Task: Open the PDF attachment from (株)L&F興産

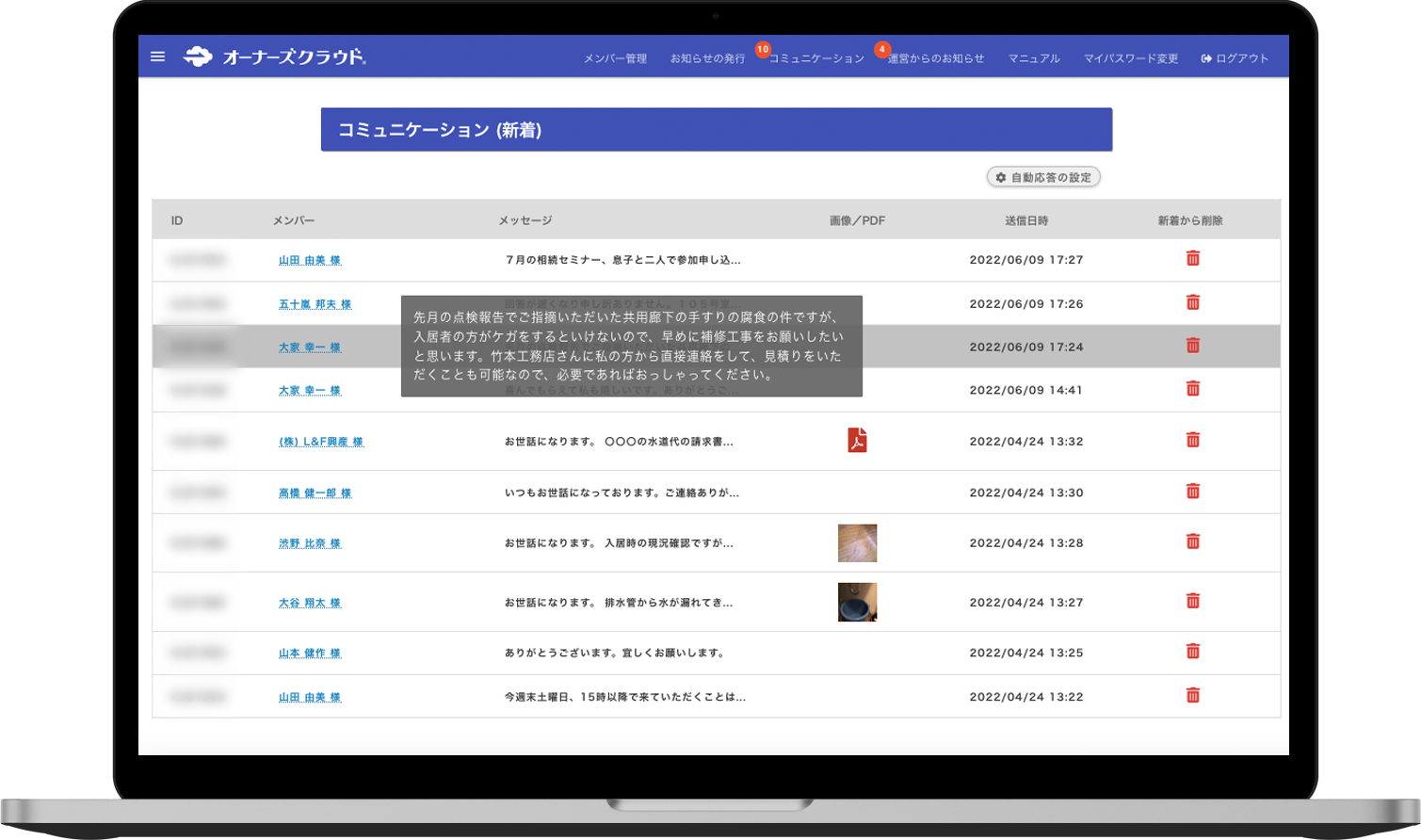Action: (x=858, y=440)
